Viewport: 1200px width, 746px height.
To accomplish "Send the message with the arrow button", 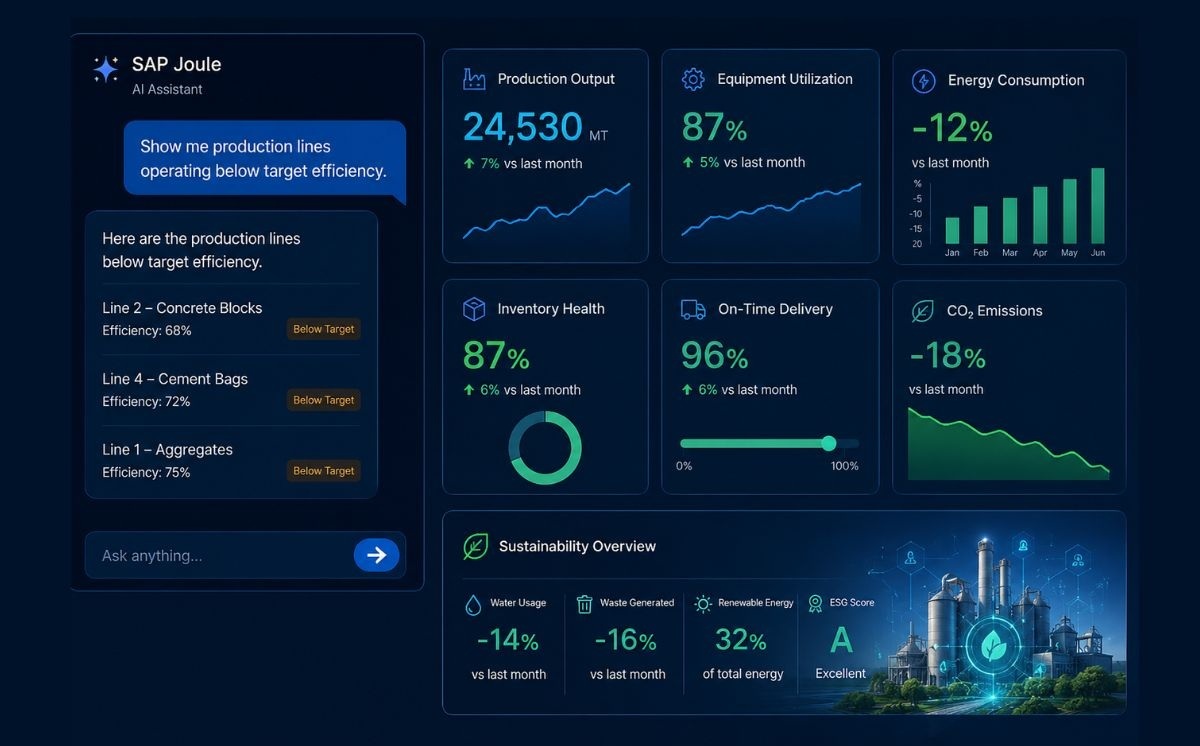I will (376, 555).
